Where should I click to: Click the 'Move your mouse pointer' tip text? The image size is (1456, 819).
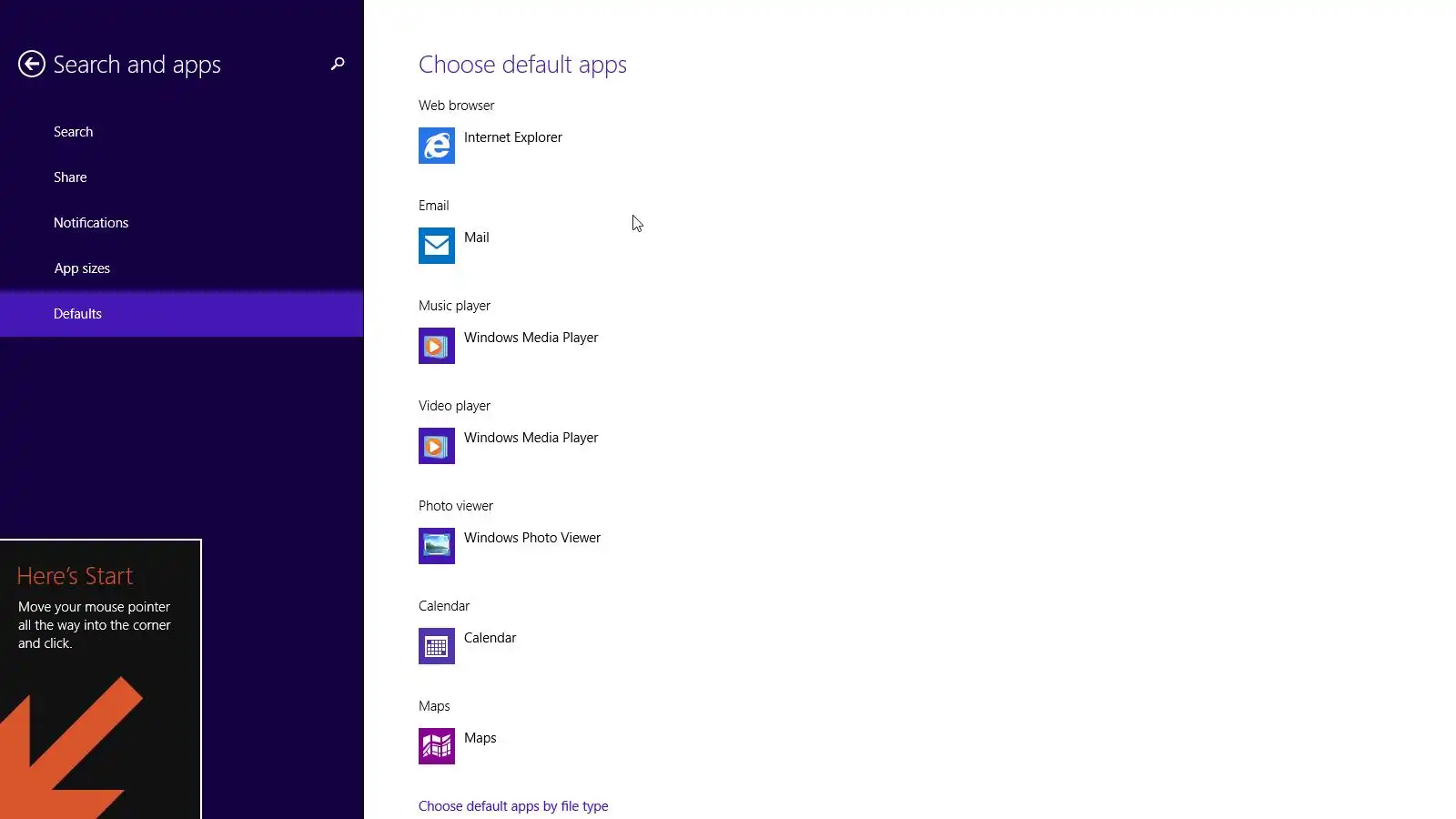click(95, 625)
